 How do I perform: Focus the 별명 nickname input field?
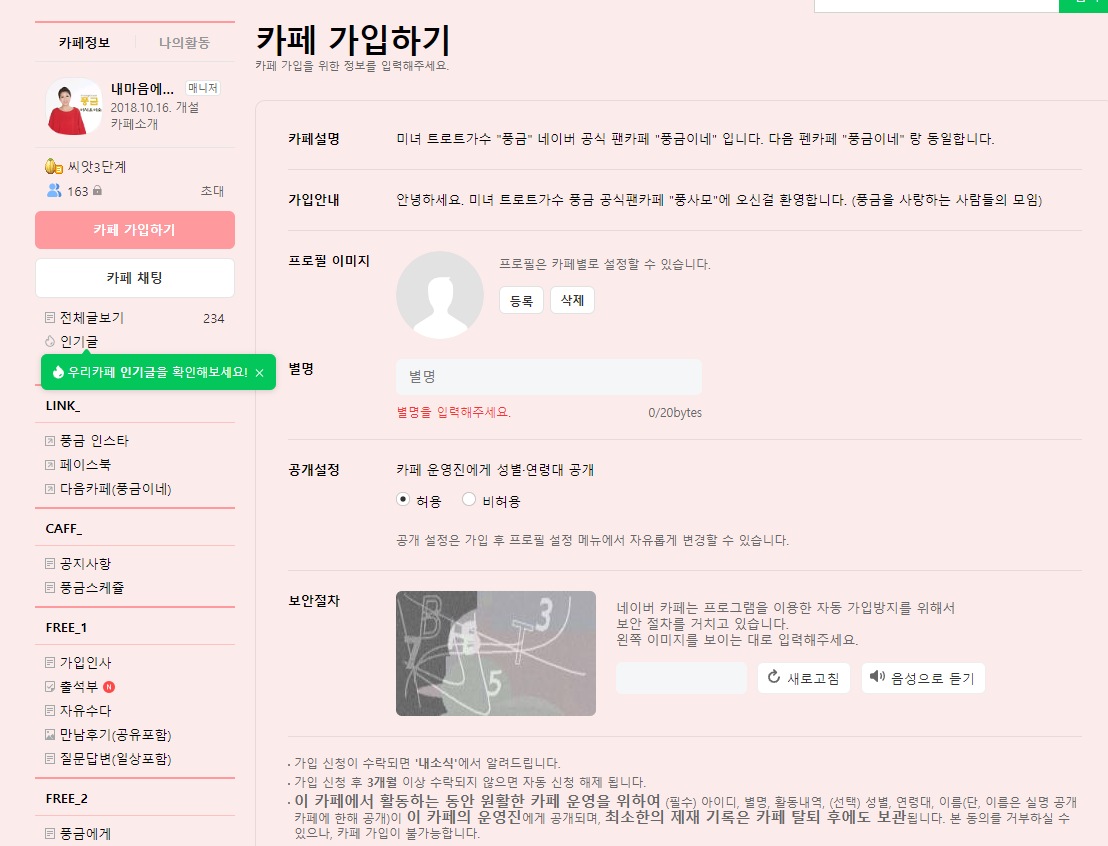pyautogui.click(x=549, y=377)
